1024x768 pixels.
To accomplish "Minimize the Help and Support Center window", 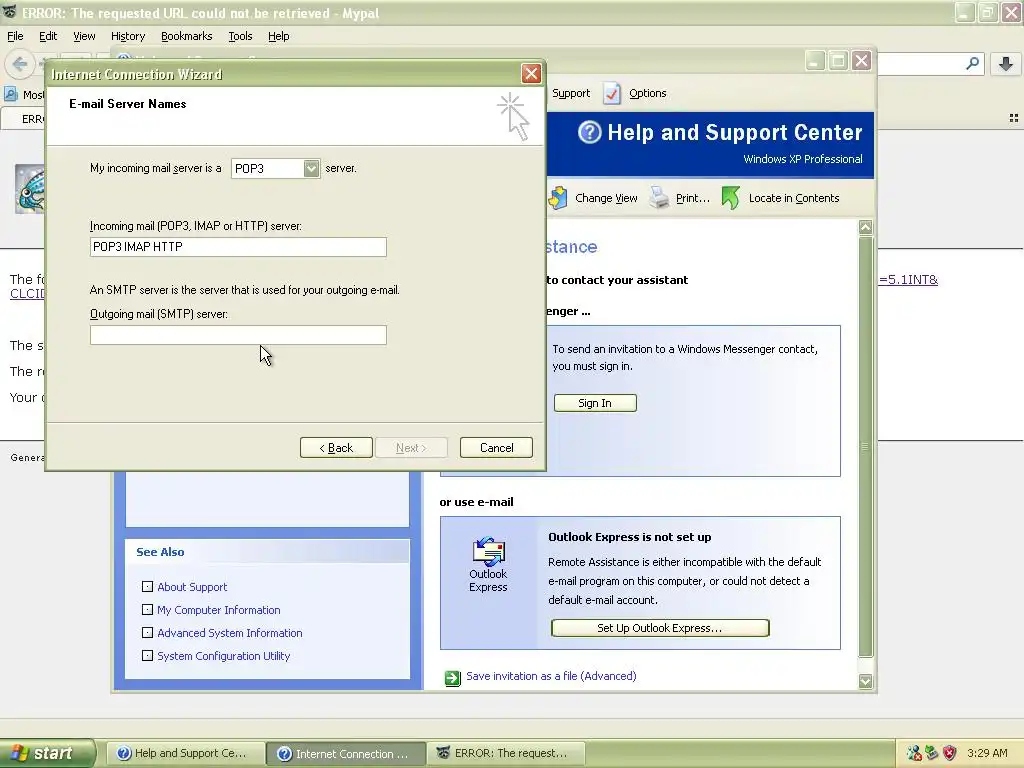I will point(814,61).
